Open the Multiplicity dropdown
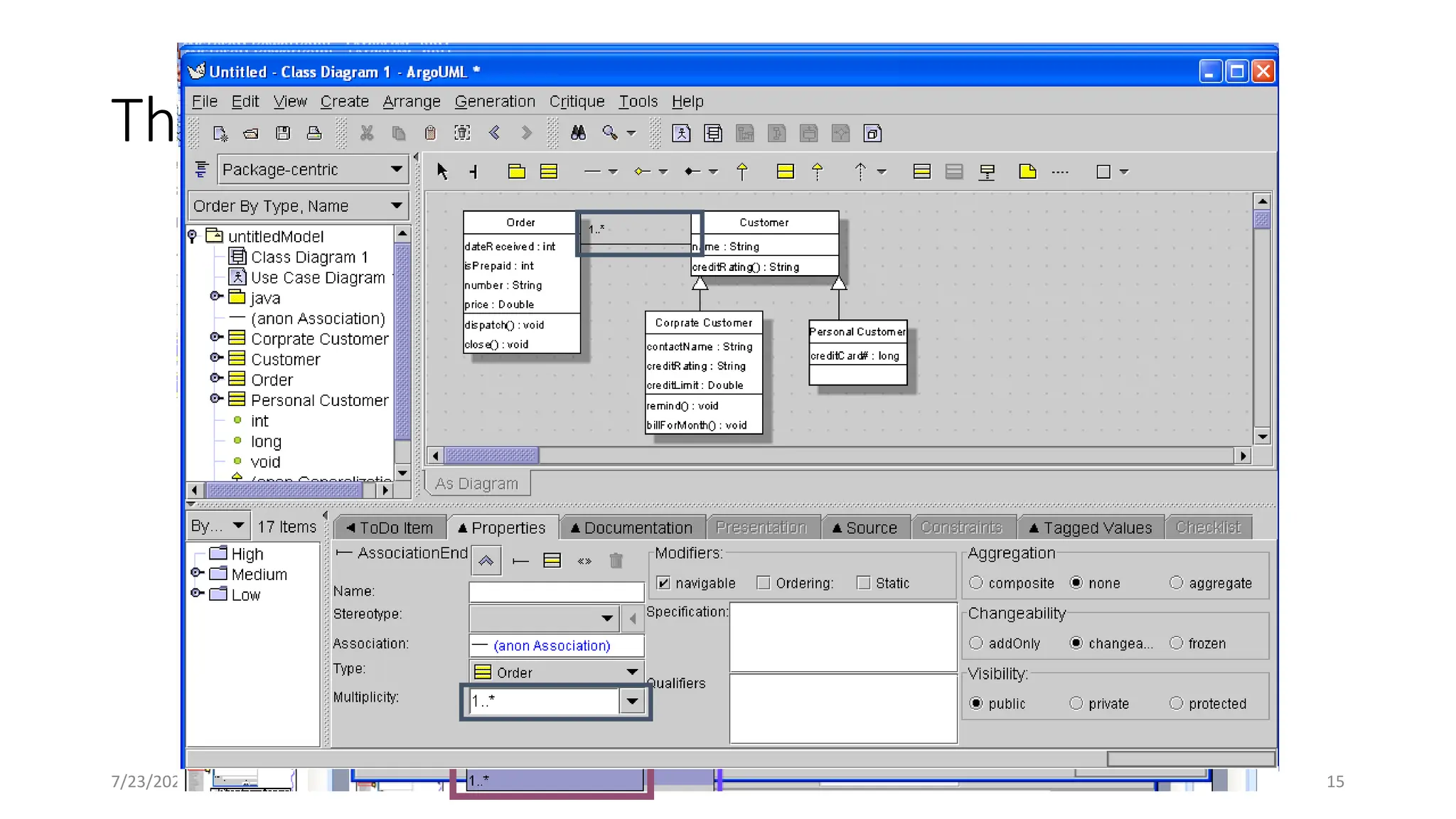Screen dimensions: 1456x819 coord(632,702)
